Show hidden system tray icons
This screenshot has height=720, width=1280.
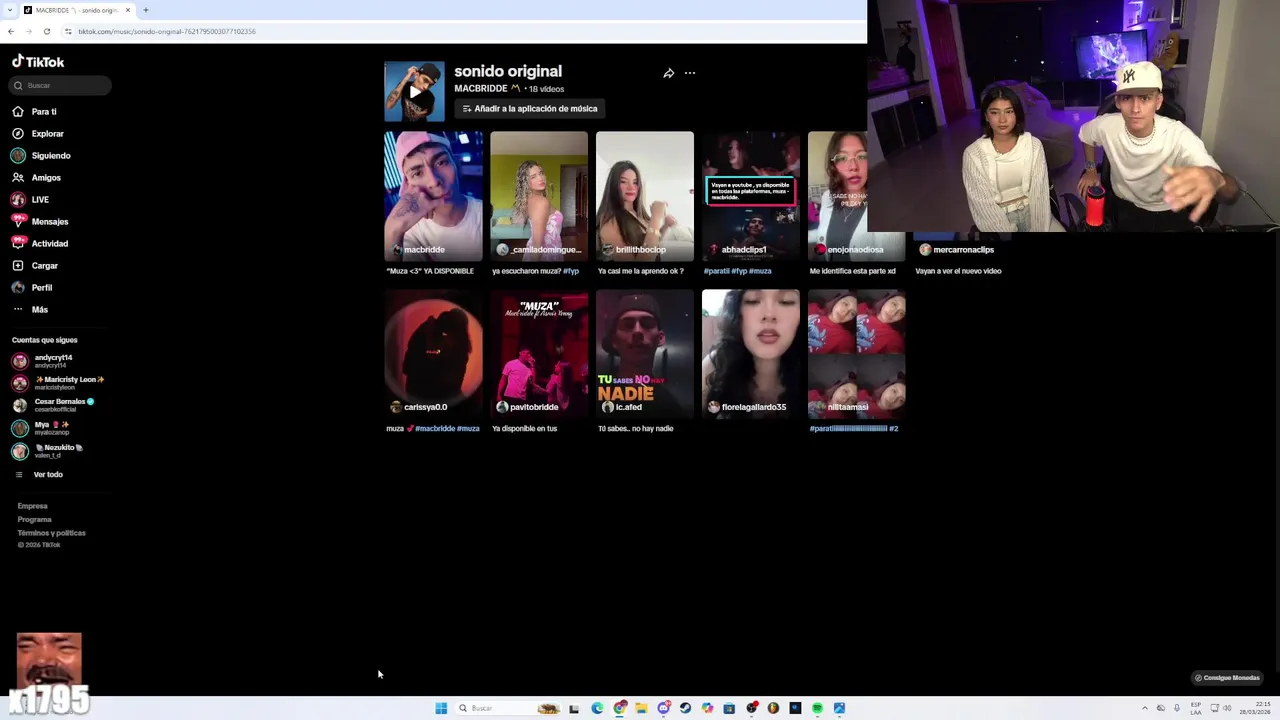coord(1145,708)
